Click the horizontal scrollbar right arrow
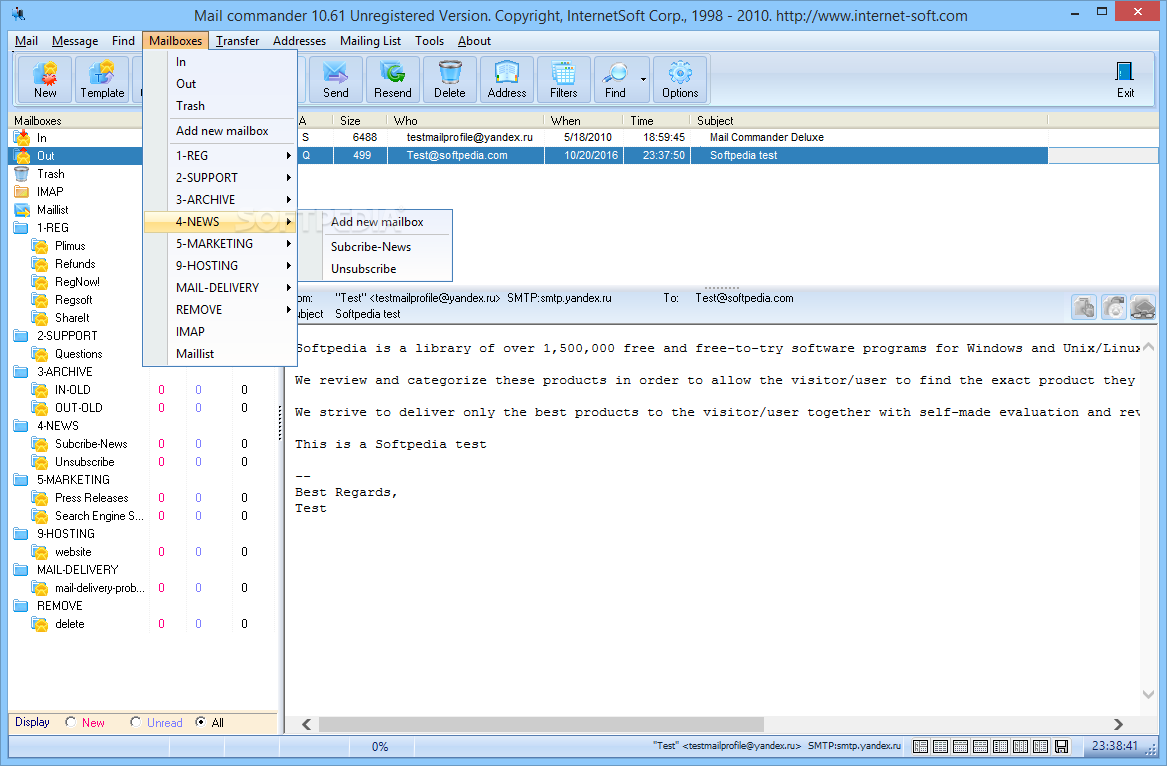 (x=1117, y=724)
